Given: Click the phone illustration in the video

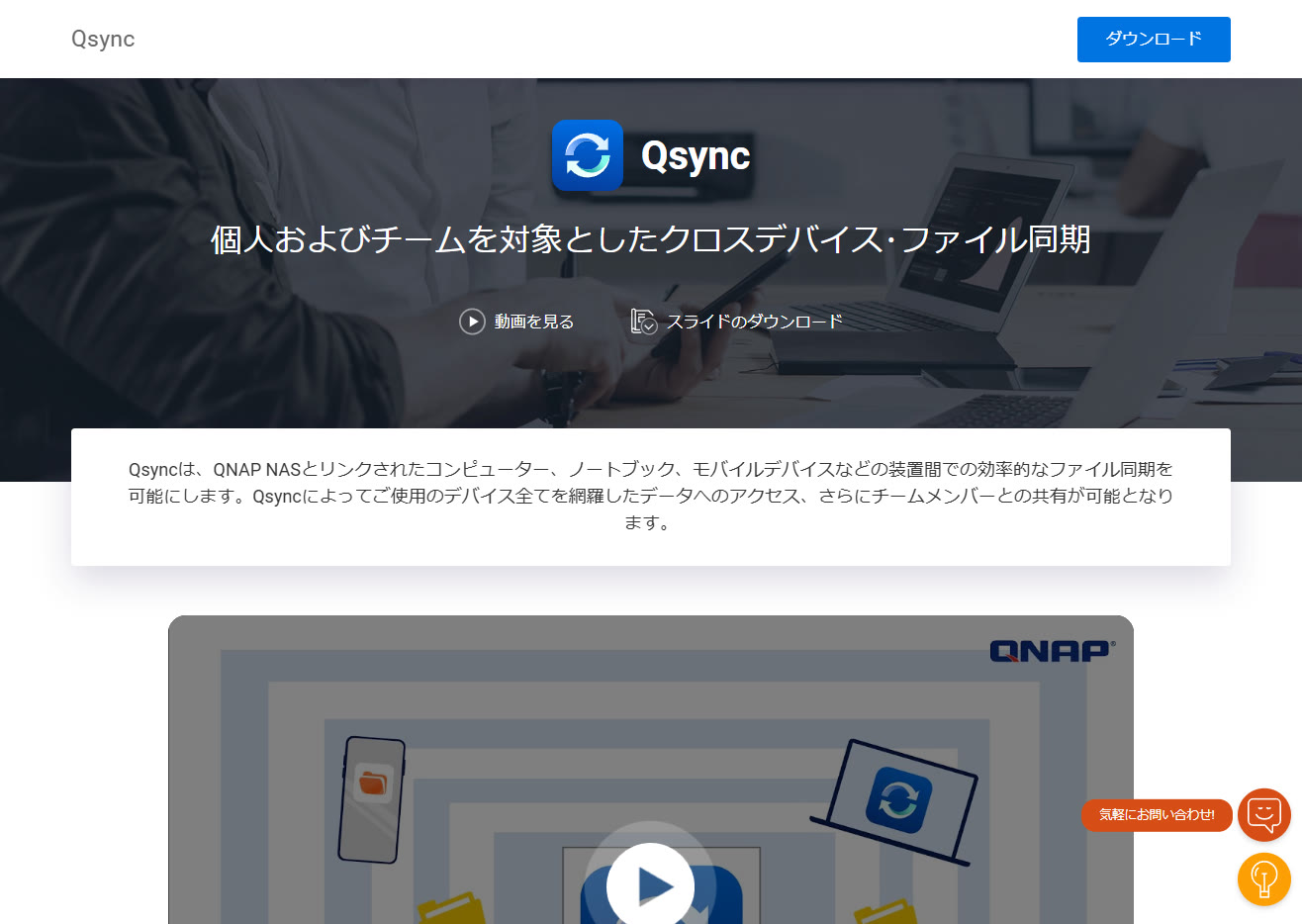Looking at the screenshot, I should (372, 799).
